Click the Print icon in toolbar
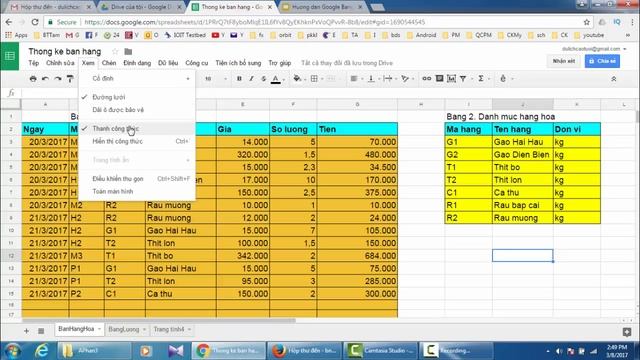 point(33,79)
